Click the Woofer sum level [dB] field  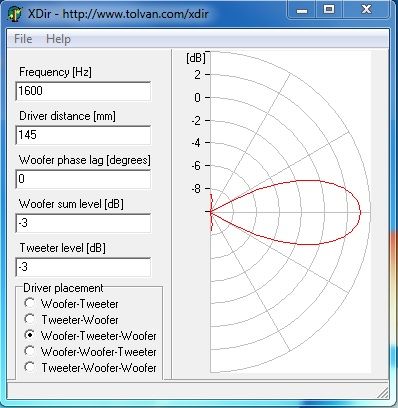tap(83, 223)
